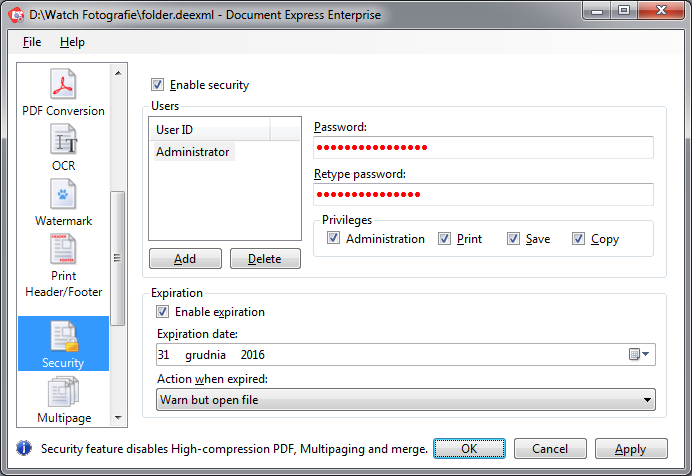Image resolution: width=692 pixels, height=476 pixels.
Task: Open the expiration date calendar dropdown
Action: (x=639, y=354)
